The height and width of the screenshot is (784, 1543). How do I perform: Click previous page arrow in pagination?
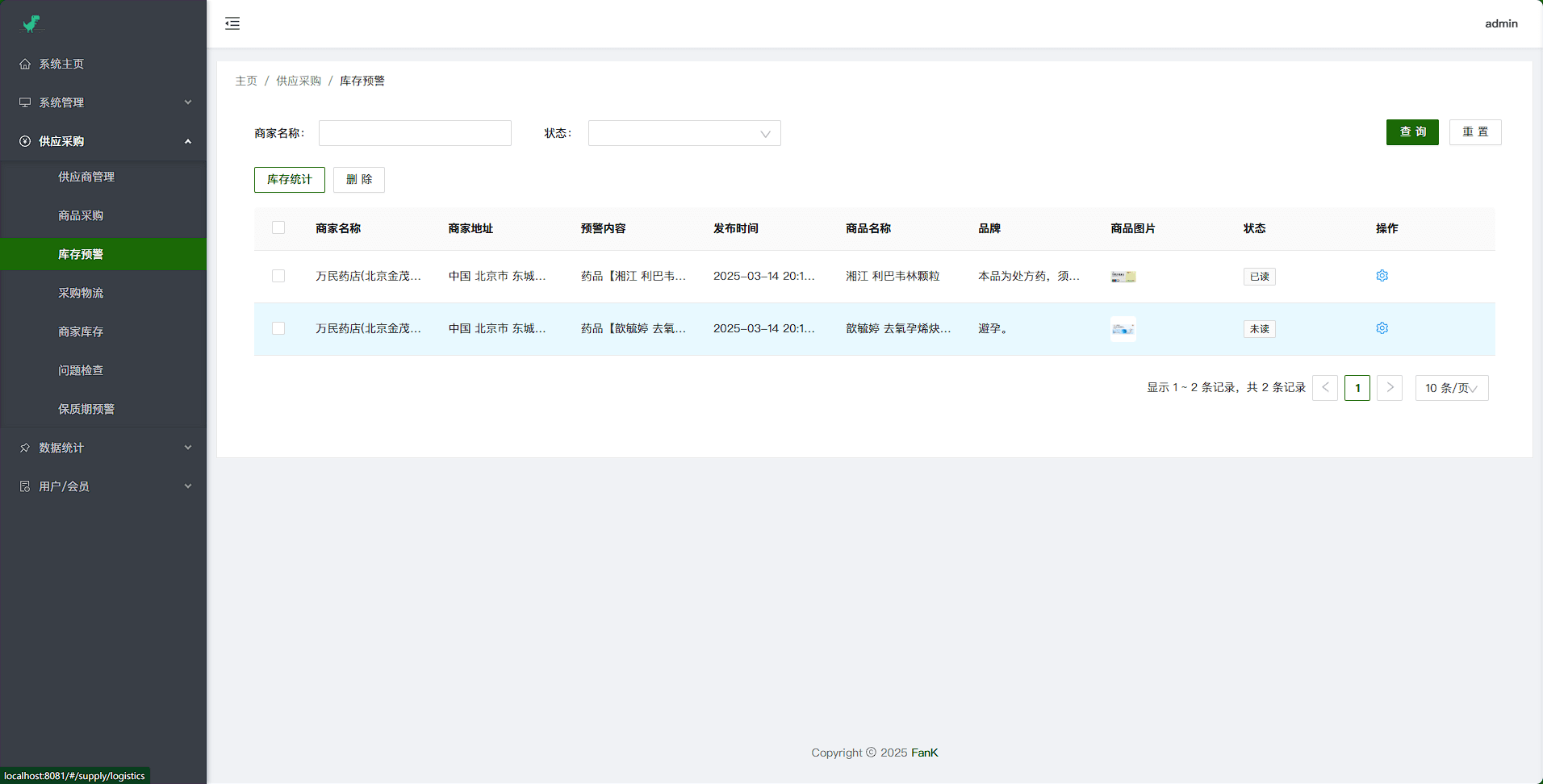point(1325,388)
